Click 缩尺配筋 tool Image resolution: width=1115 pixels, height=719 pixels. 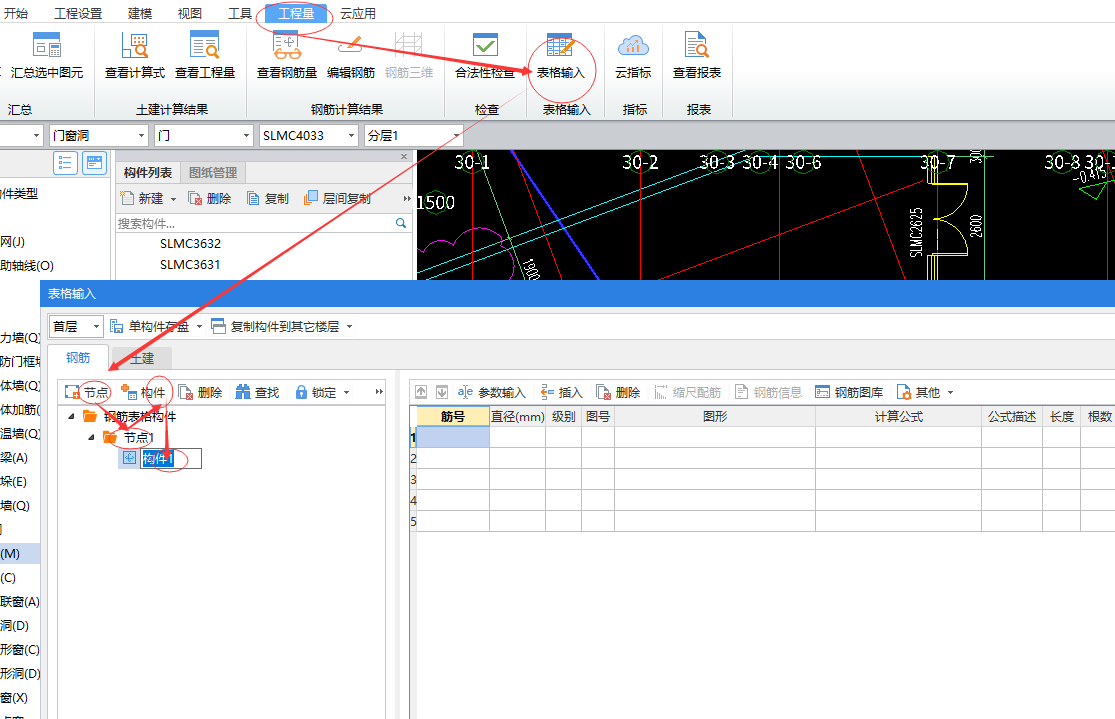688,393
